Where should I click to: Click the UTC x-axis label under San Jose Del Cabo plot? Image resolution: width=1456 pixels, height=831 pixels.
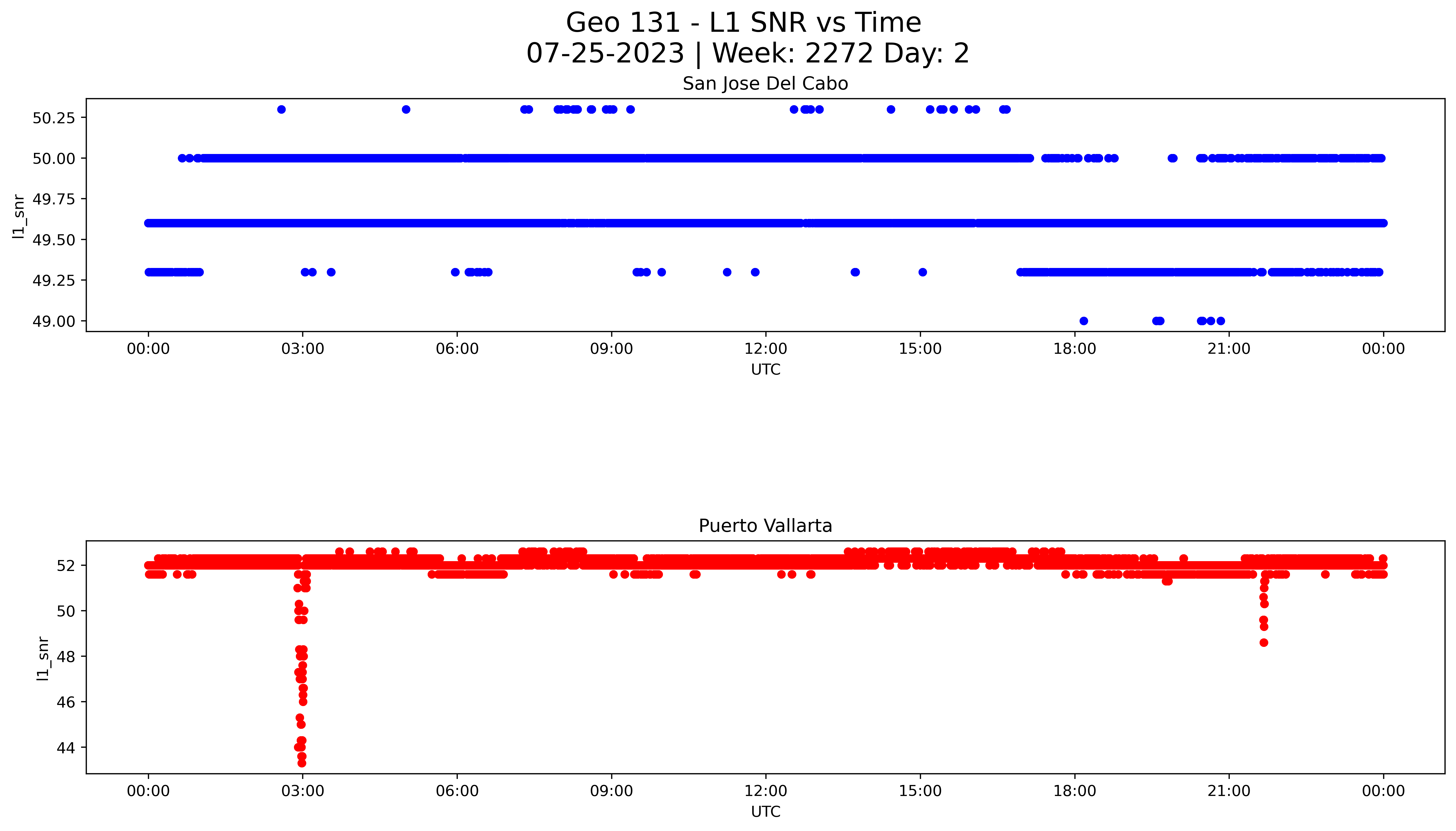pyautogui.click(x=765, y=369)
